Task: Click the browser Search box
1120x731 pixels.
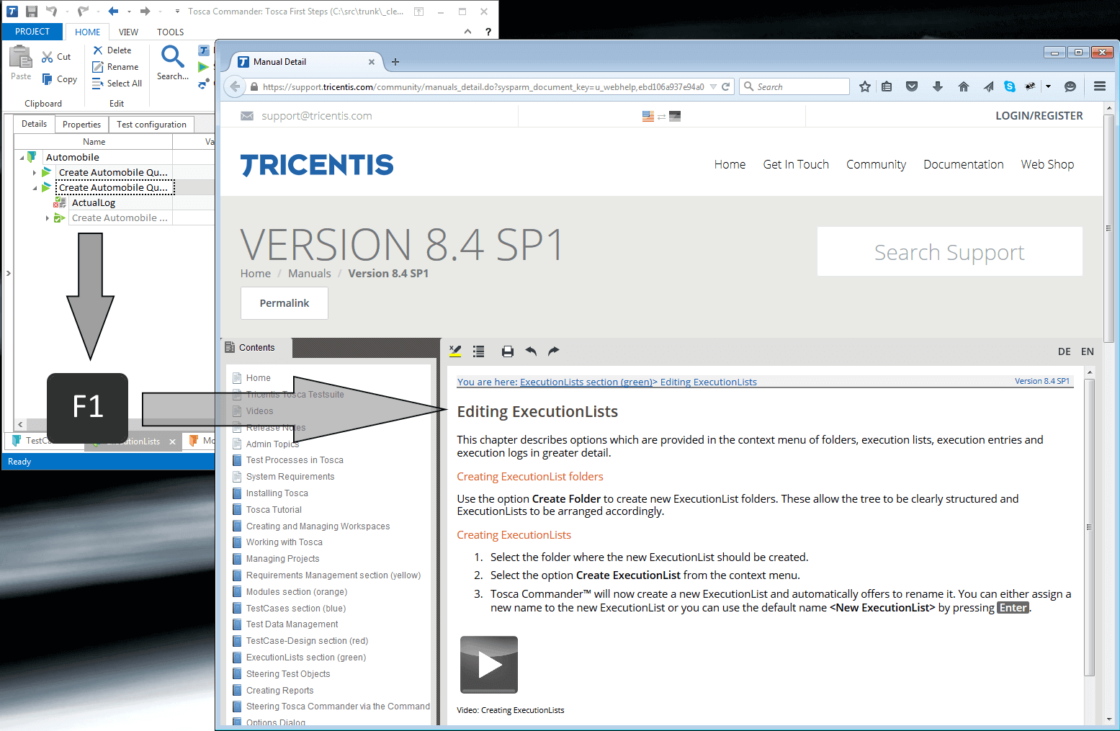Action: pos(794,87)
